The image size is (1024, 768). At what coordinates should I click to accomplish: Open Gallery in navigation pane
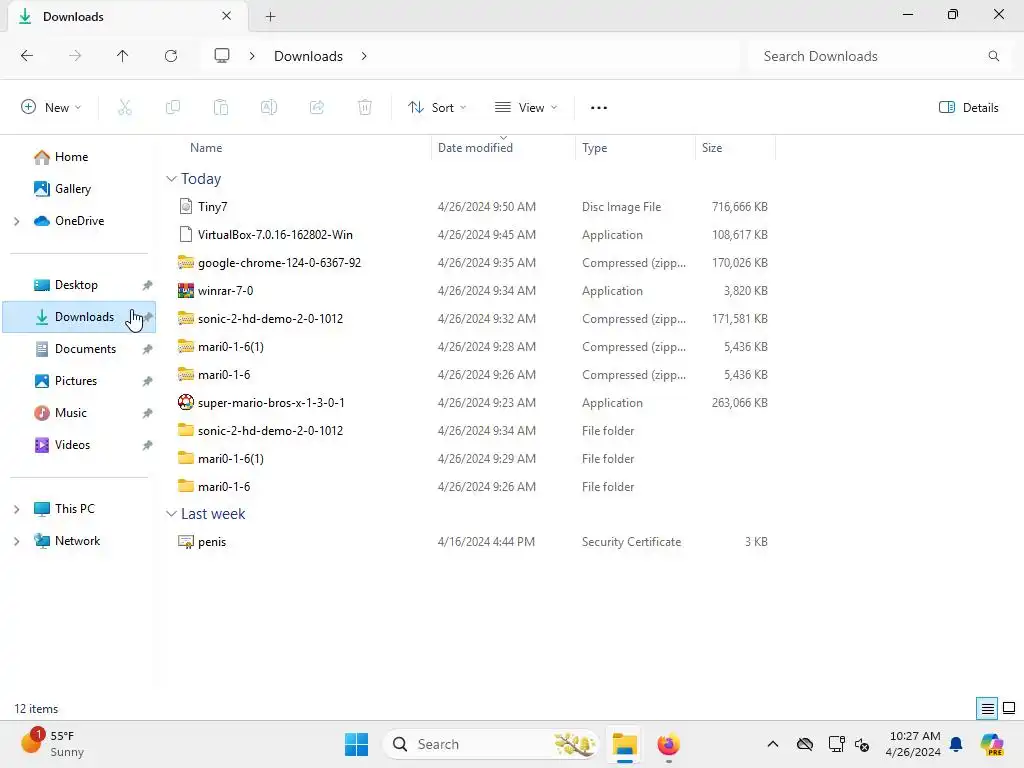pyautogui.click(x=62, y=189)
